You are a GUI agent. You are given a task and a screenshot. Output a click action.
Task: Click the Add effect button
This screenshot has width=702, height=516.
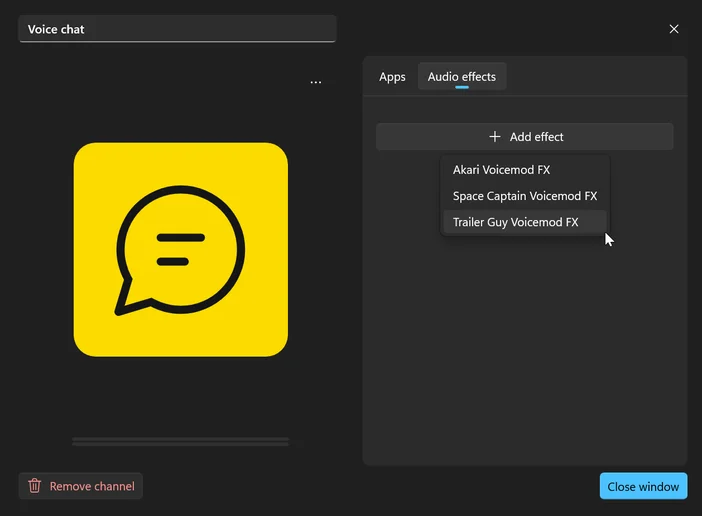(x=524, y=136)
